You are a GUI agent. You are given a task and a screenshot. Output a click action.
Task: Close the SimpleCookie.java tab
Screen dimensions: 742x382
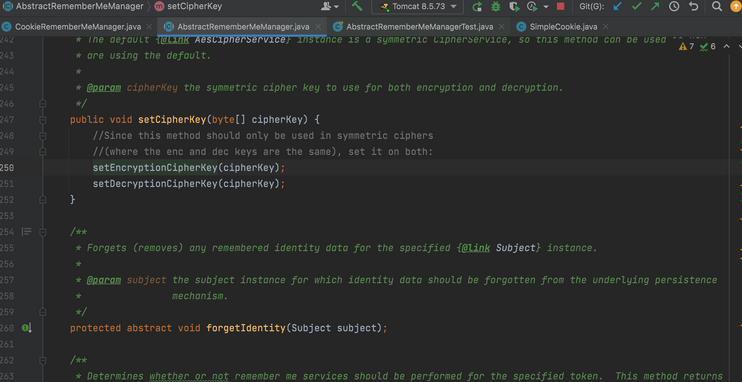point(606,27)
